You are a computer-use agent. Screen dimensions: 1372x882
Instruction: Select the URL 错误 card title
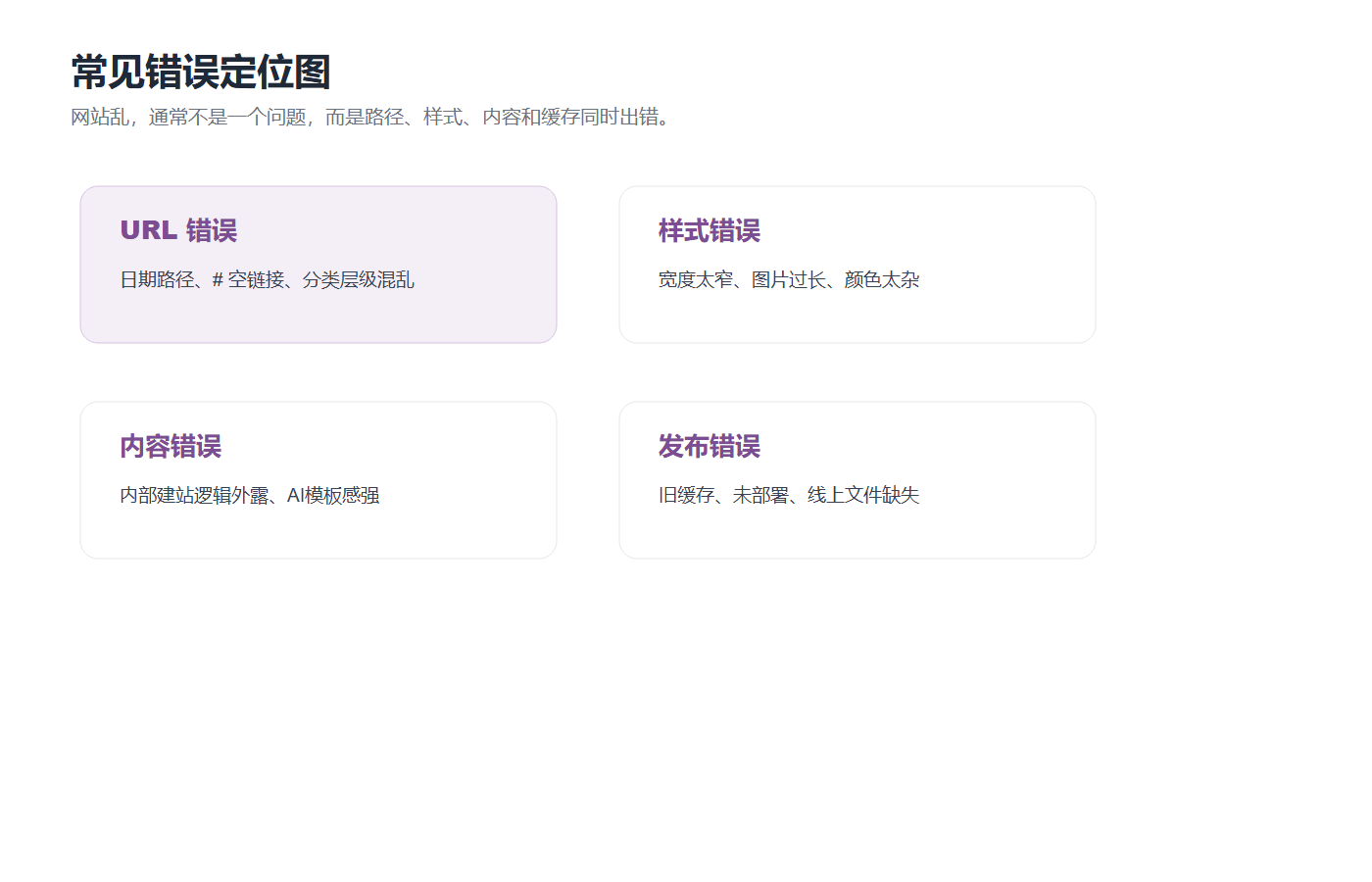coord(178,230)
